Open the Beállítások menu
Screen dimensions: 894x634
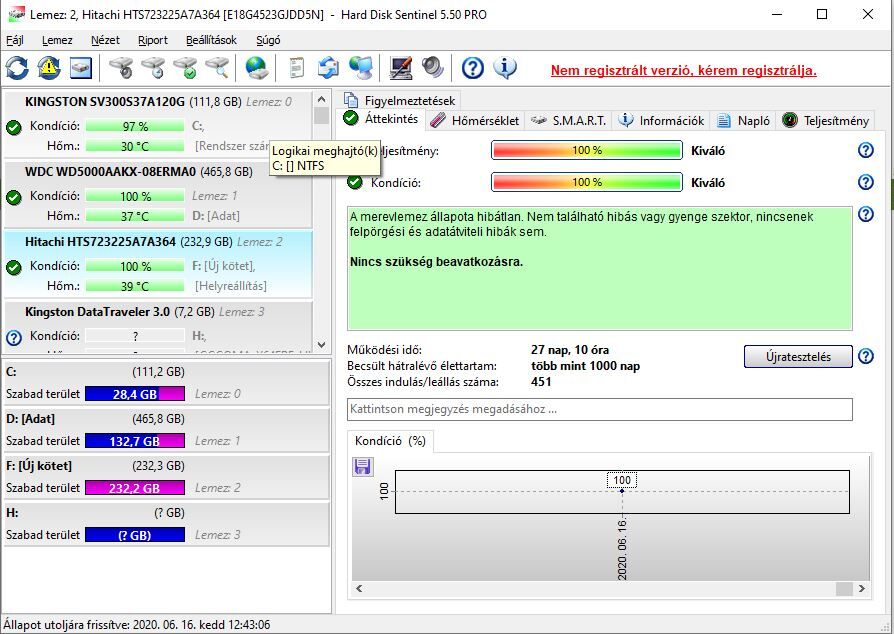click(x=212, y=40)
